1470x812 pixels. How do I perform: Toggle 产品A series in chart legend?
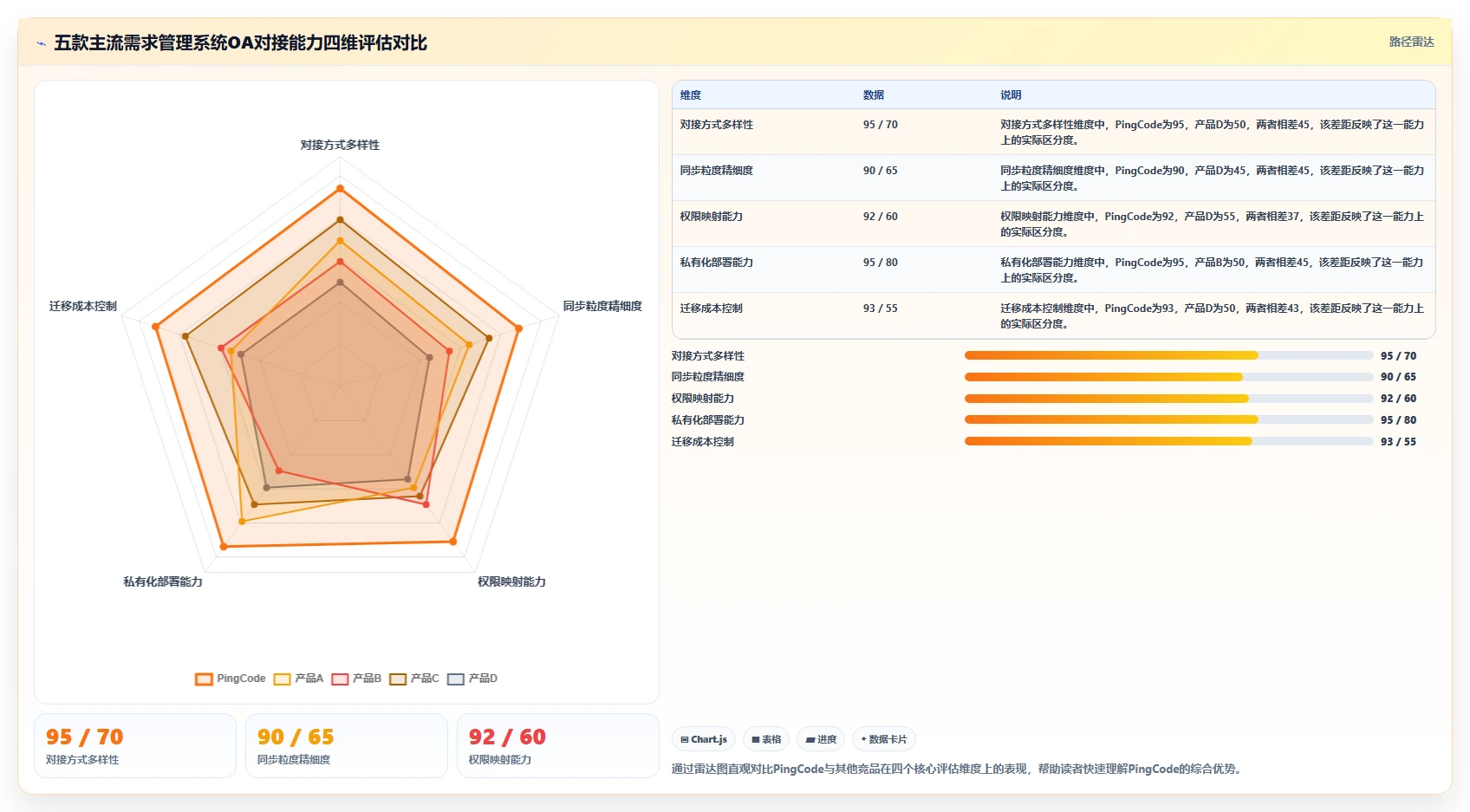coord(298,679)
